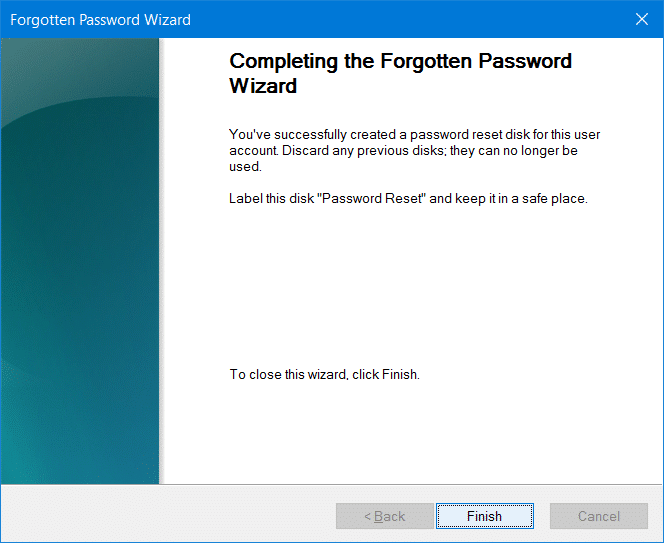Click the gray footer area left of Back
Screen dimensions: 664x543
[x=170, y=516]
